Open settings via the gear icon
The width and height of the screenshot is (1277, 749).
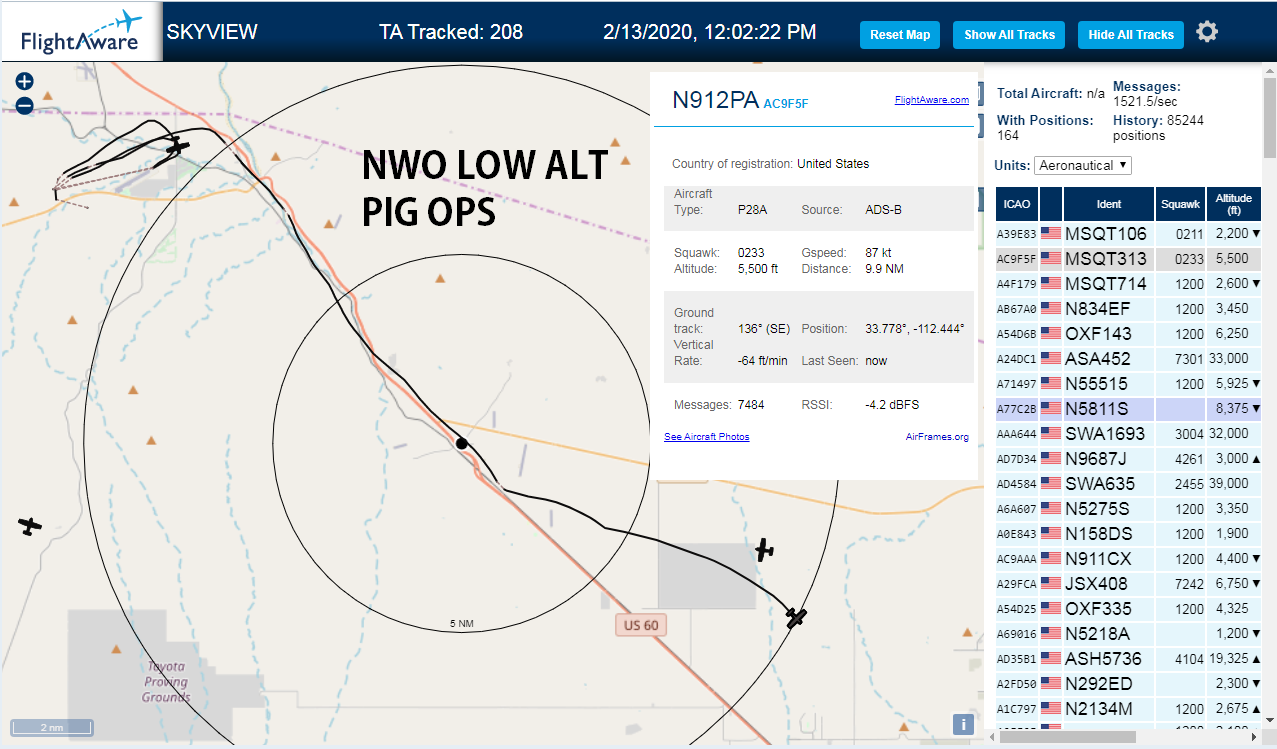click(1207, 32)
